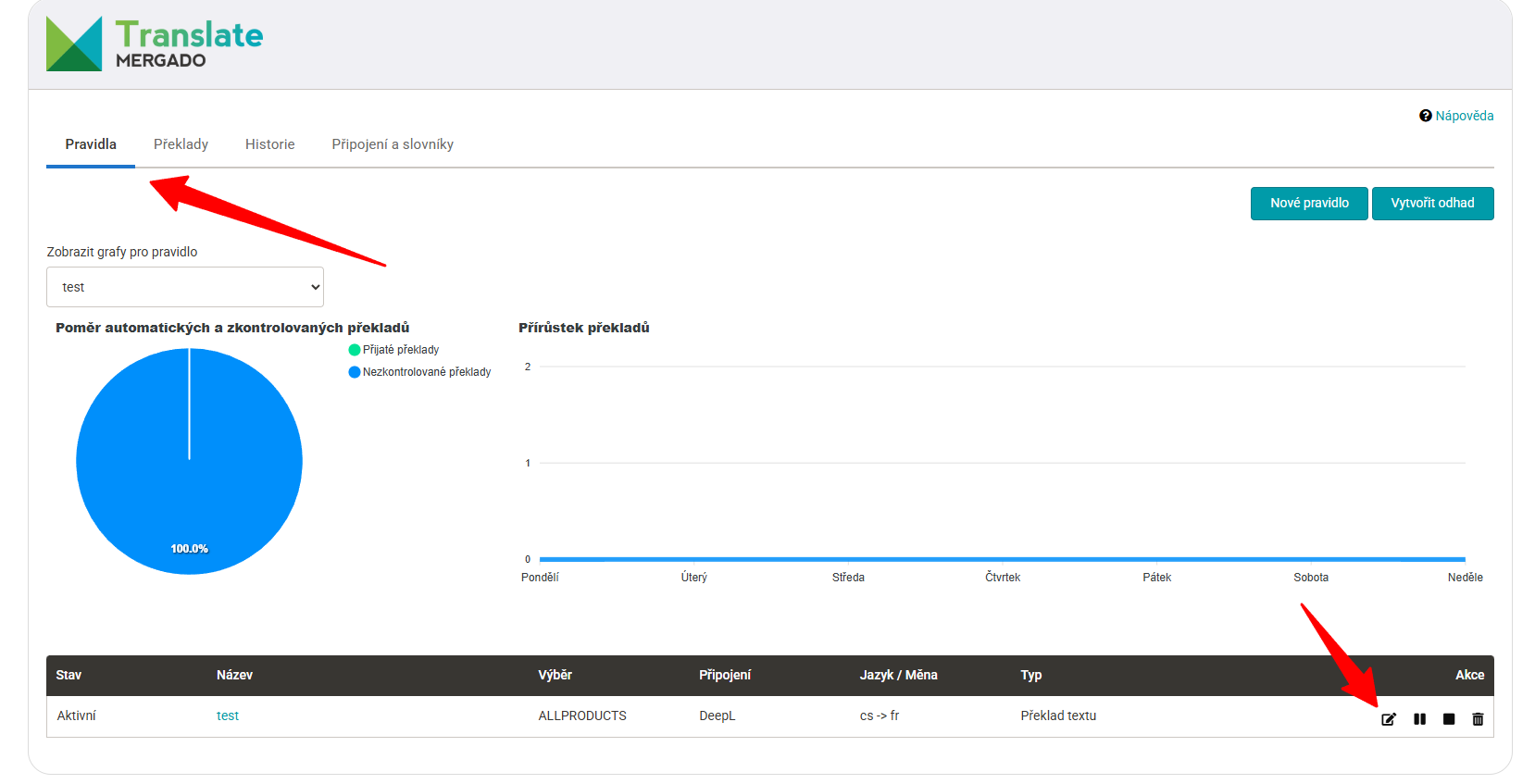1535x784 pixels.
Task: Click the ALLPRODUCTS selection cell
Action: click(582, 716)
